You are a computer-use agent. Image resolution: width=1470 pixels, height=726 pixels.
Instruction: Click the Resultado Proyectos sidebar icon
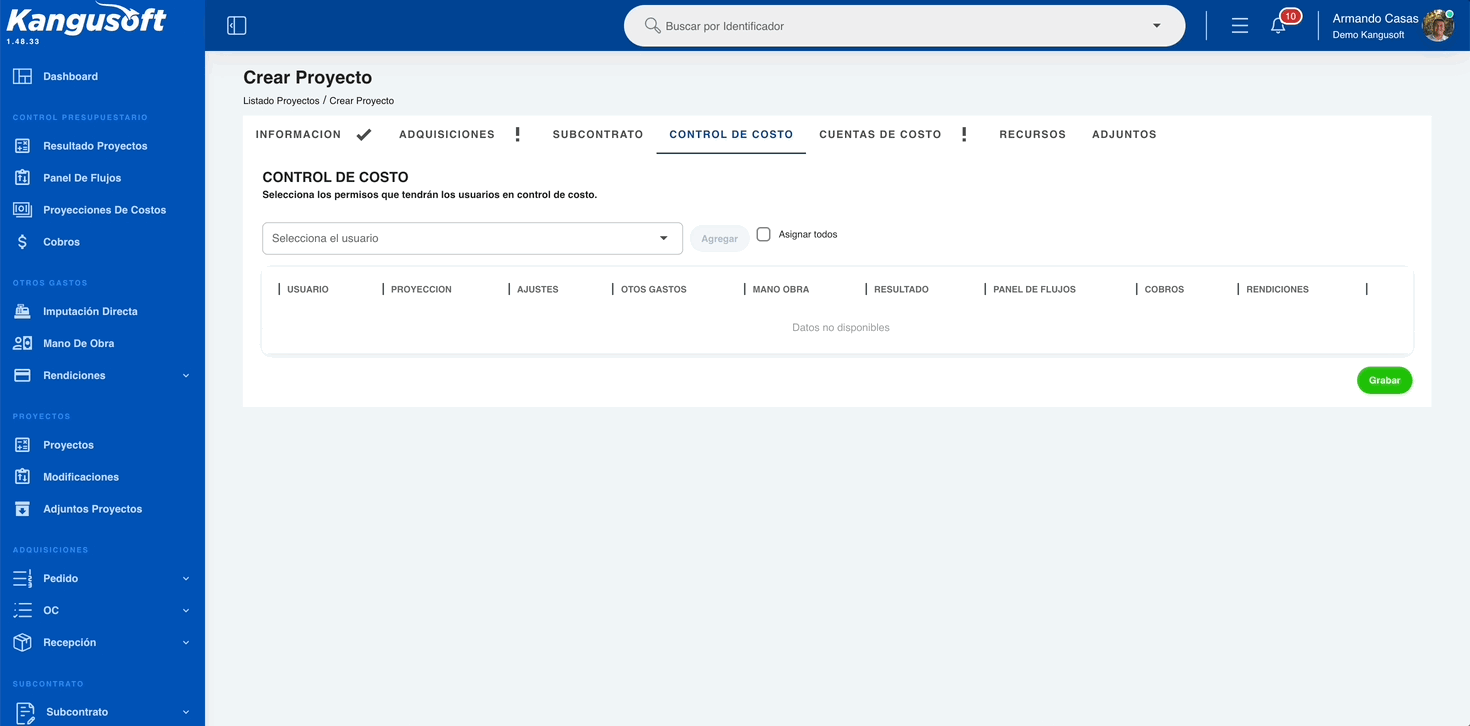click(22, 146)
